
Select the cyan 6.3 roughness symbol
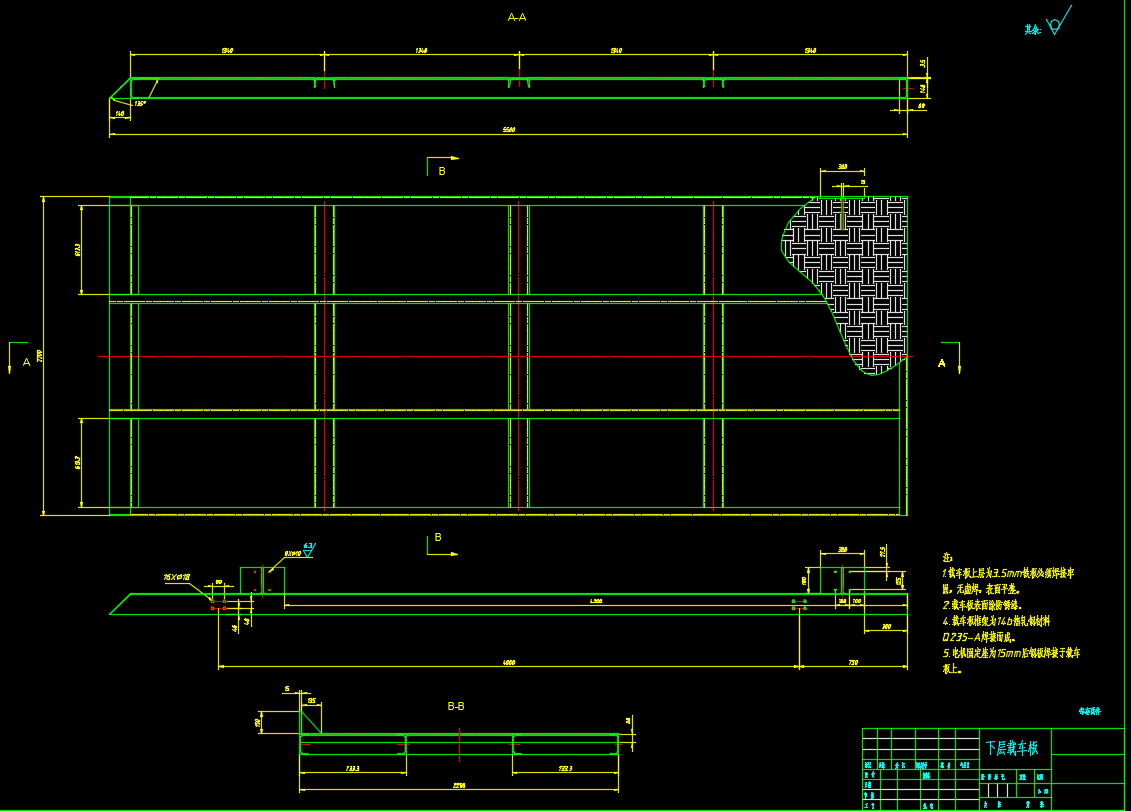point(308,550)
